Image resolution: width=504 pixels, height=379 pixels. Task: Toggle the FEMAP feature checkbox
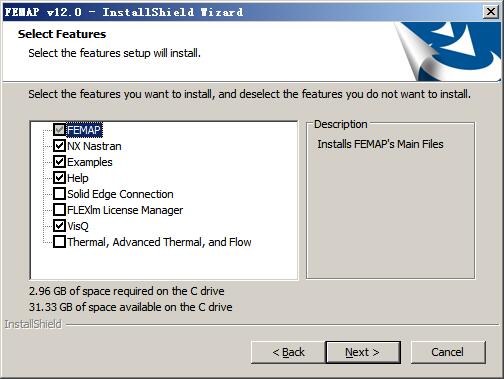tap(59, 129)
